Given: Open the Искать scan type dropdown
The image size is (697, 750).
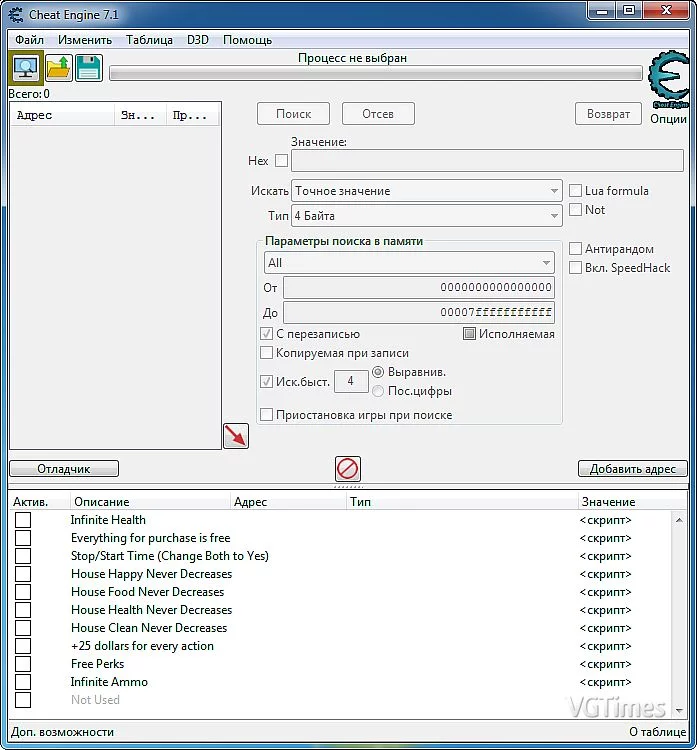Looking at the screenshot, I should click(426, 191).
